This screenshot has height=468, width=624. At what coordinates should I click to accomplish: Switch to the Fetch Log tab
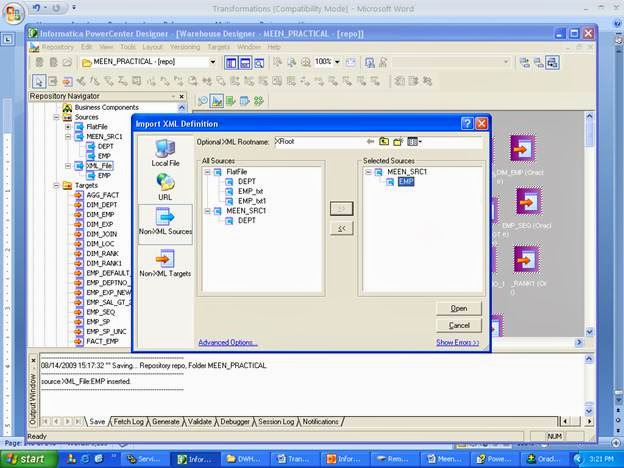pos(128,421)
